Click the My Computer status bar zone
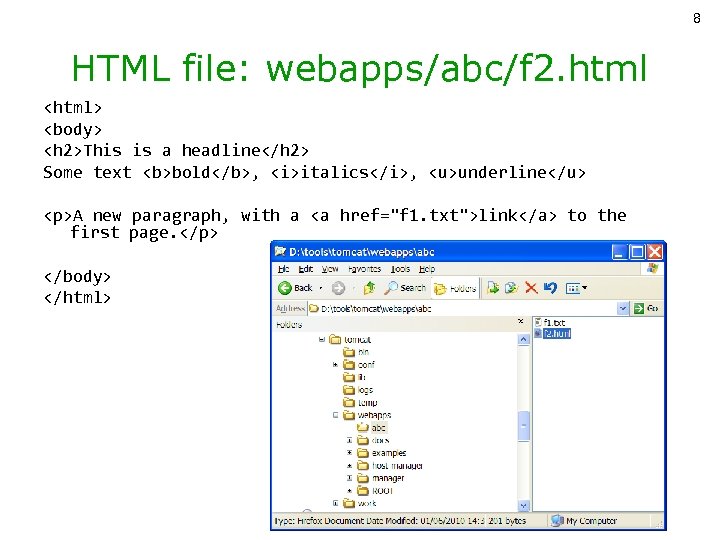 click(585, 521)
